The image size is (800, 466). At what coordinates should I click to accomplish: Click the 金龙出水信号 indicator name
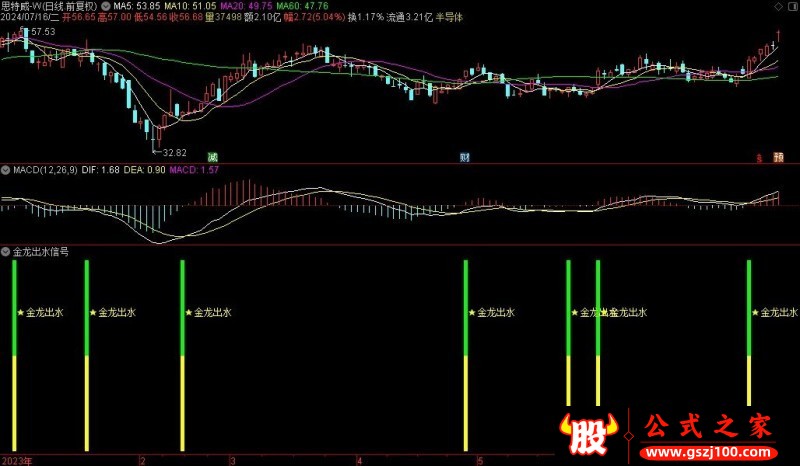tap(41, 252)
